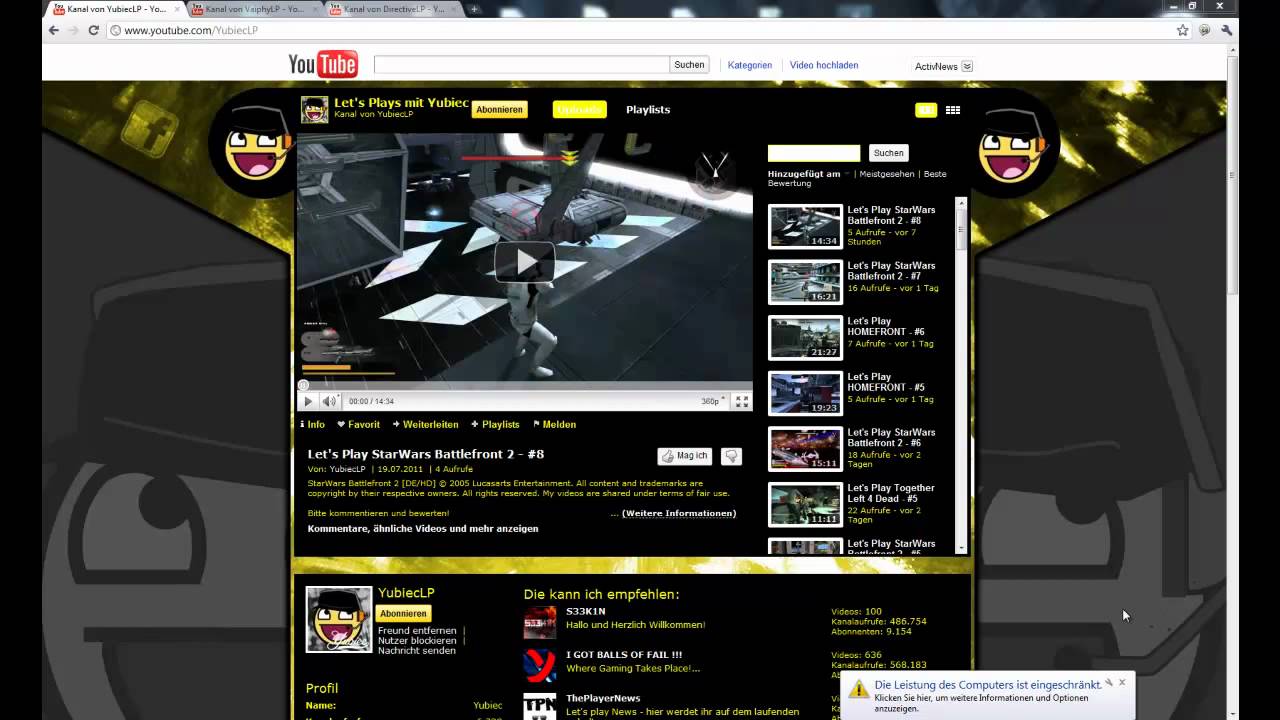Reload the page with refresh icon
The width and height of the screenshot is (1280, 720).
94,30
